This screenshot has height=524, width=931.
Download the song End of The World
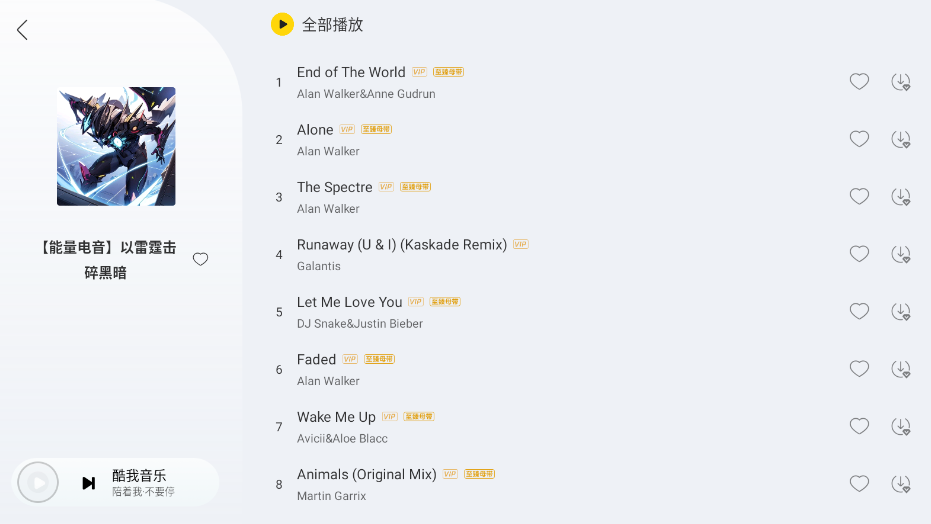900,82
